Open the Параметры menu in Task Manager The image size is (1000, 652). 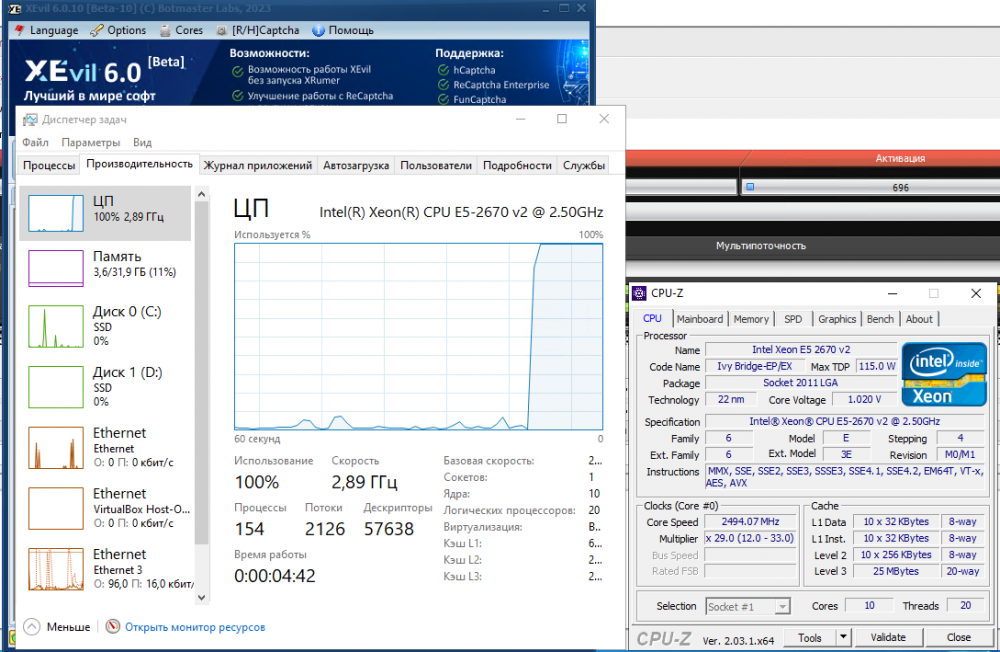tap(91, 142)
